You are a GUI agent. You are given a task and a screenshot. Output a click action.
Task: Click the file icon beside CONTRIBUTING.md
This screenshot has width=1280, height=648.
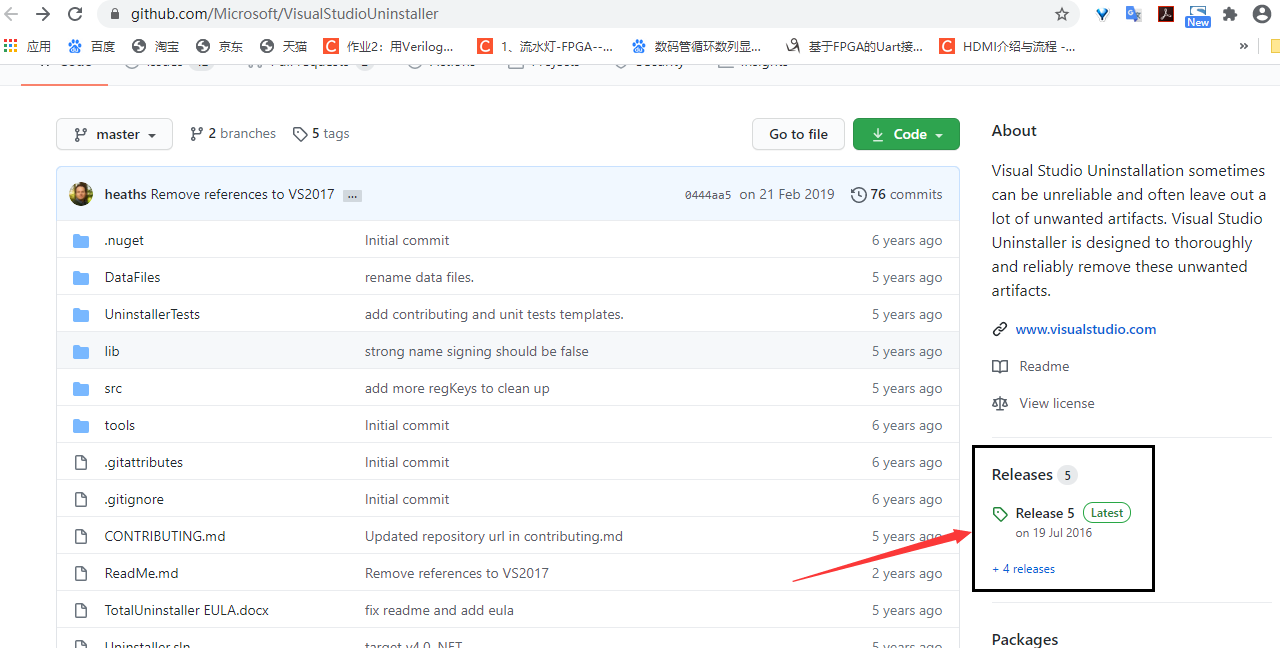(81, 536)
